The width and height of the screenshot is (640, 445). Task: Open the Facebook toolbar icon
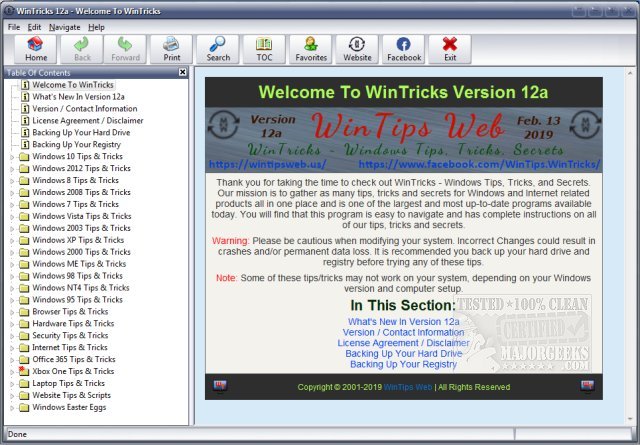coord(404,49)
